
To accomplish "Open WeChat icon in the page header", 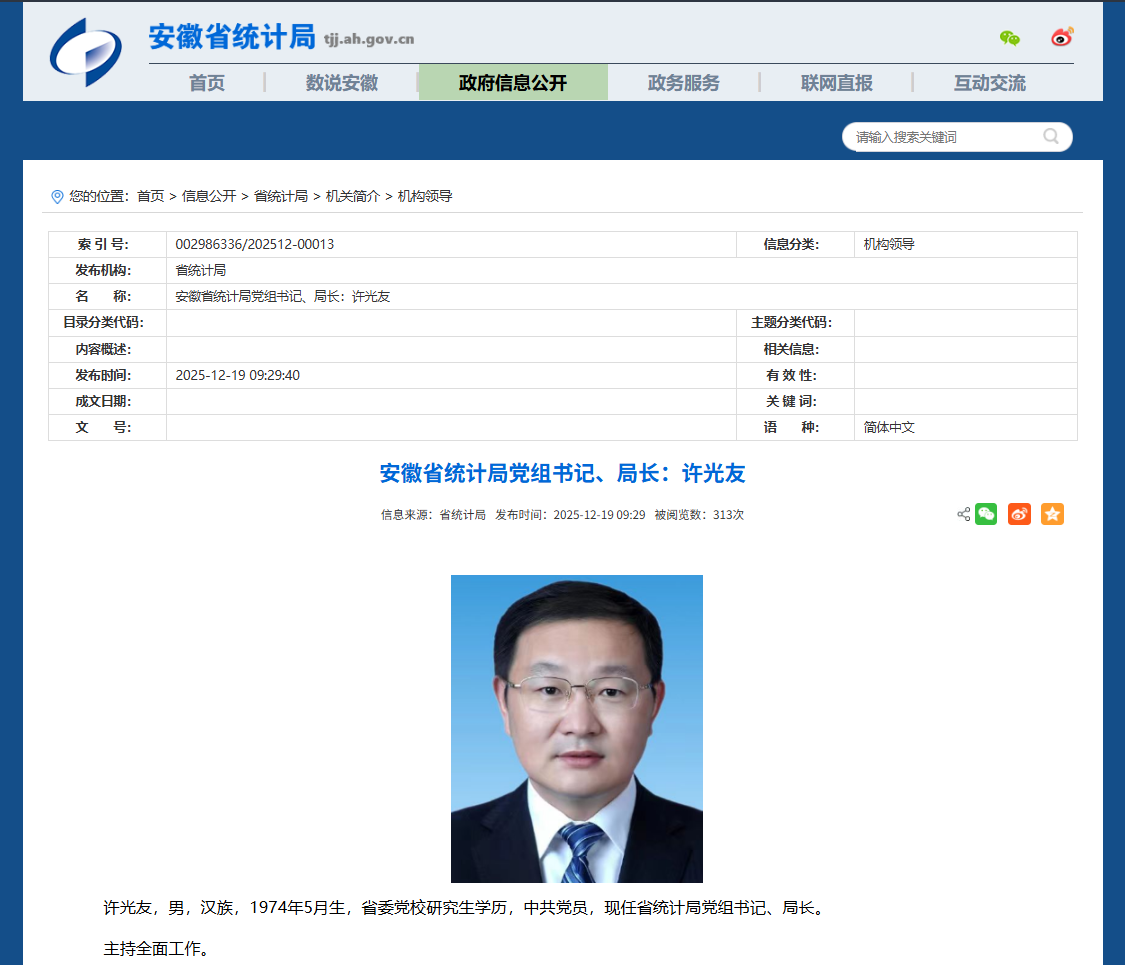I will point(1010,36).
